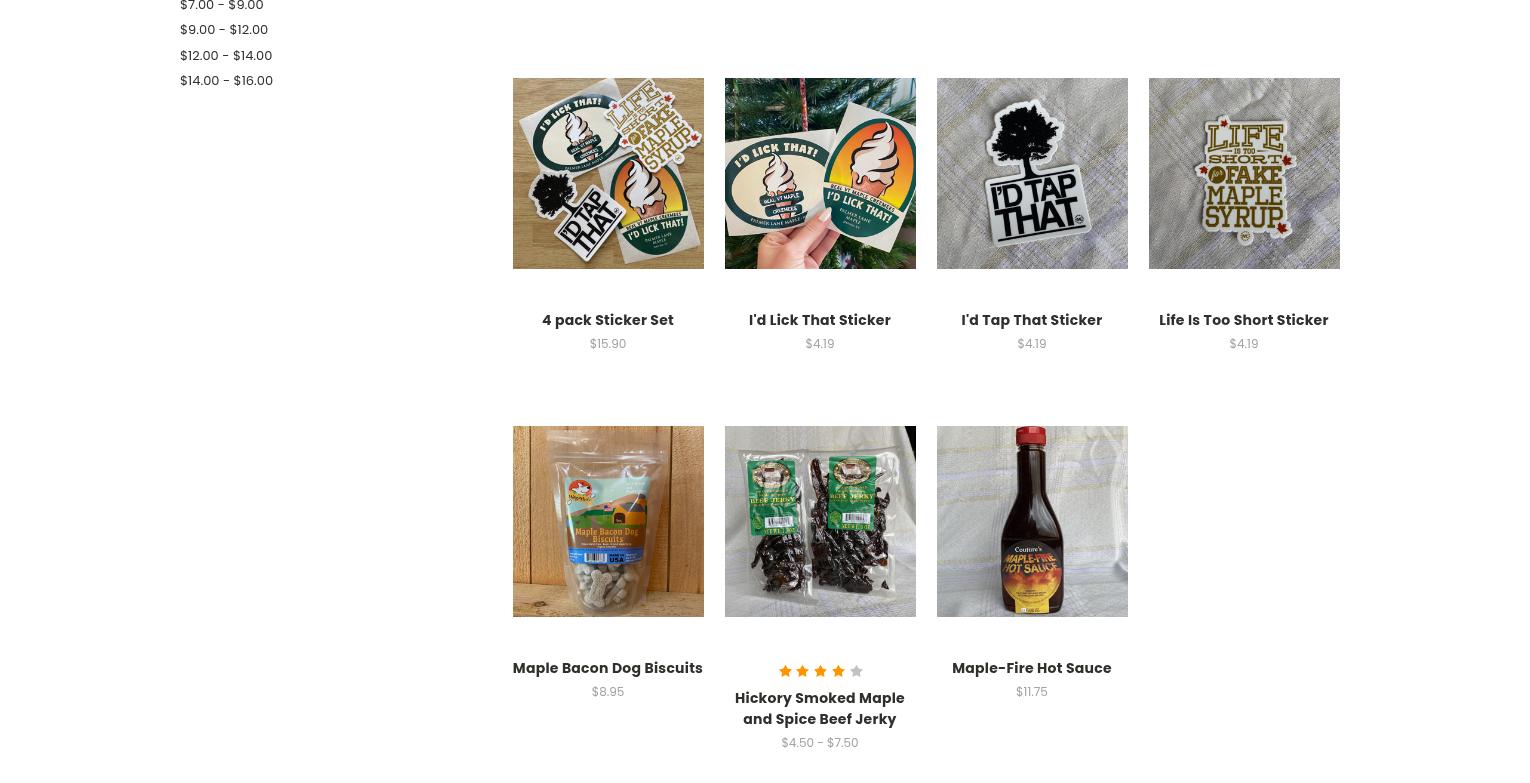
Task: Open the I'd Lick That Sticker photo
Action: [x=820, y=173]
